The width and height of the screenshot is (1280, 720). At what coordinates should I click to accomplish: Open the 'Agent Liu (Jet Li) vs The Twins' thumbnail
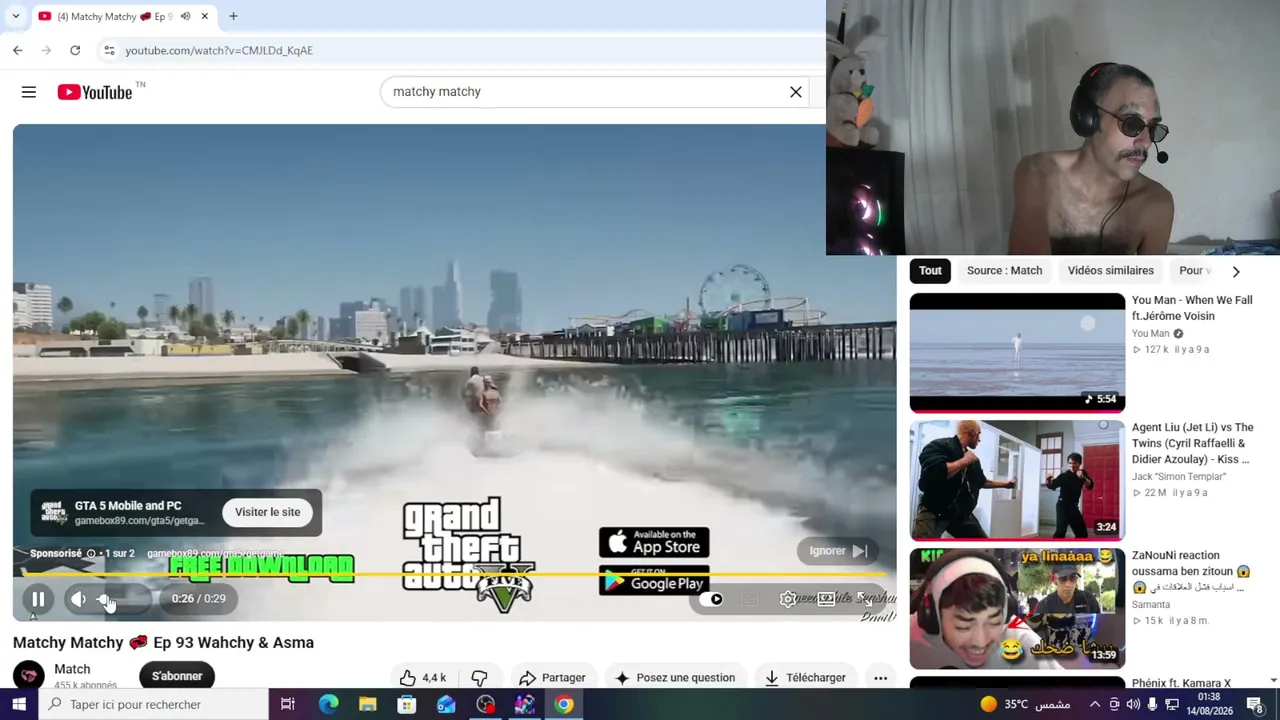point(1017,481)
